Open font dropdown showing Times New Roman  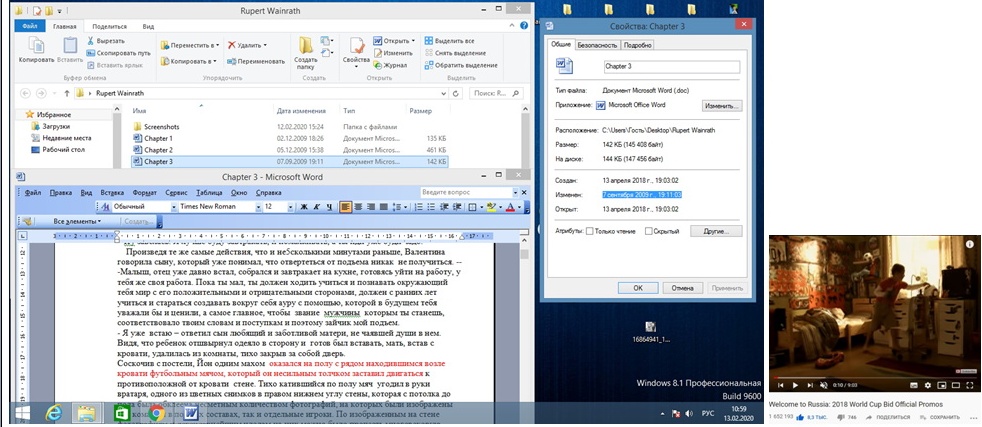point(258,207)
